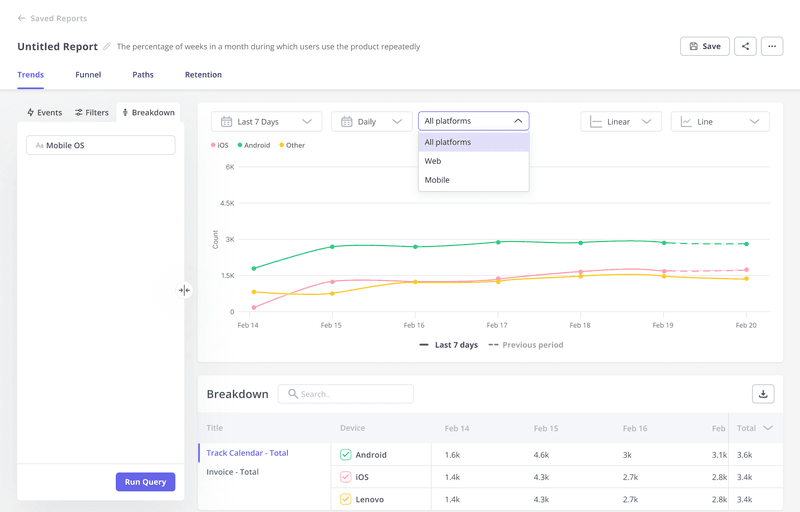Image resolution: width=800 pixels, height=512 pixels.
Task: Switch to the Funnel tab
Action: point(88,75)
